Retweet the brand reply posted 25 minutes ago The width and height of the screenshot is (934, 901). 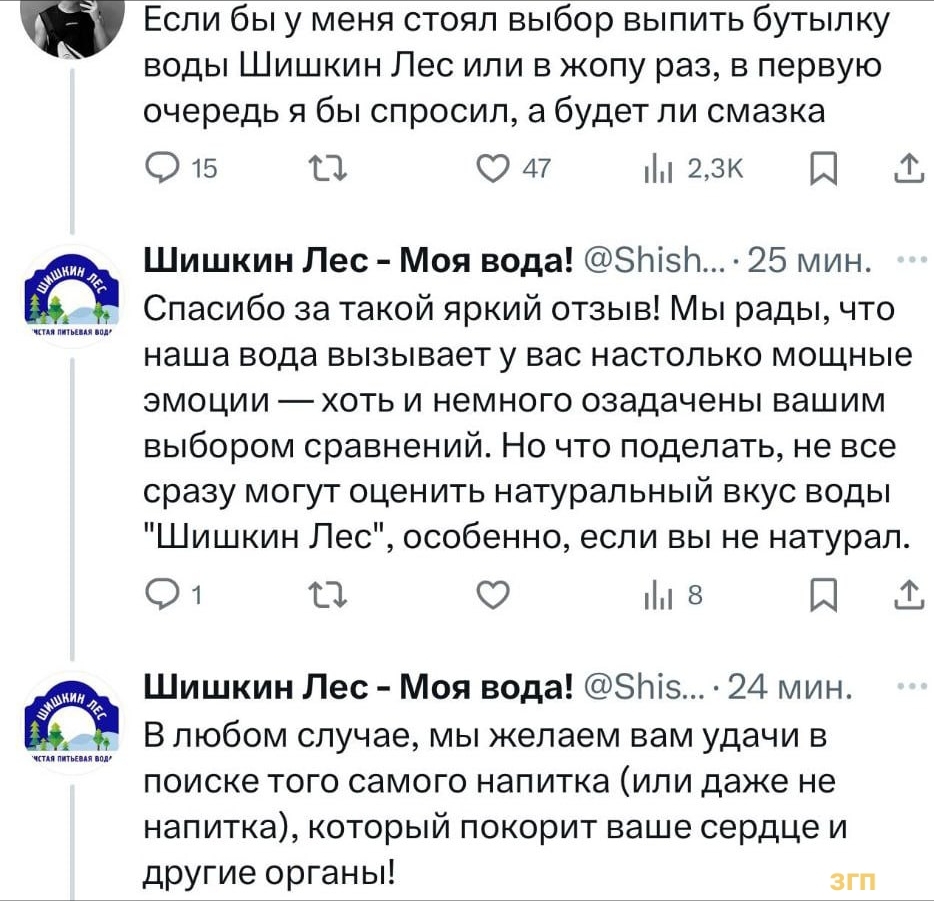pyautogui.click(x=325, y=597)
